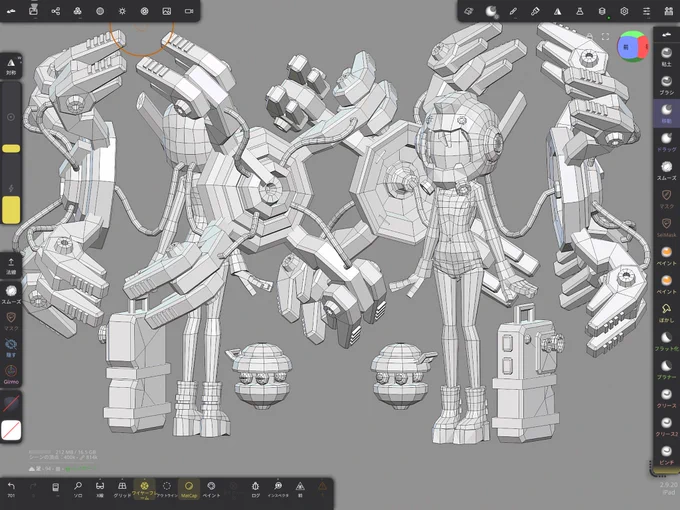
Task: Select the ドラッグ drag tool
Action: pos(667,142)
